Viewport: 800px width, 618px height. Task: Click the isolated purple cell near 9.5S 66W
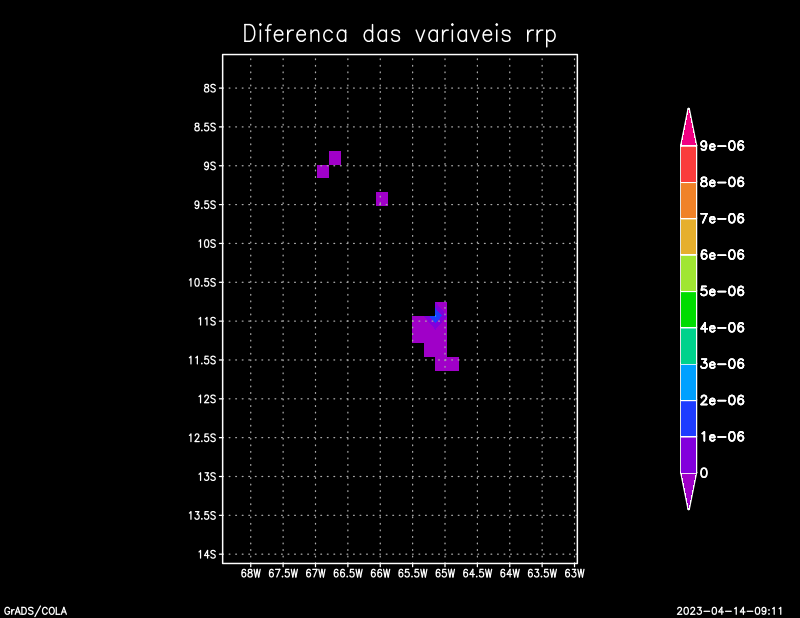pos(381,199)
